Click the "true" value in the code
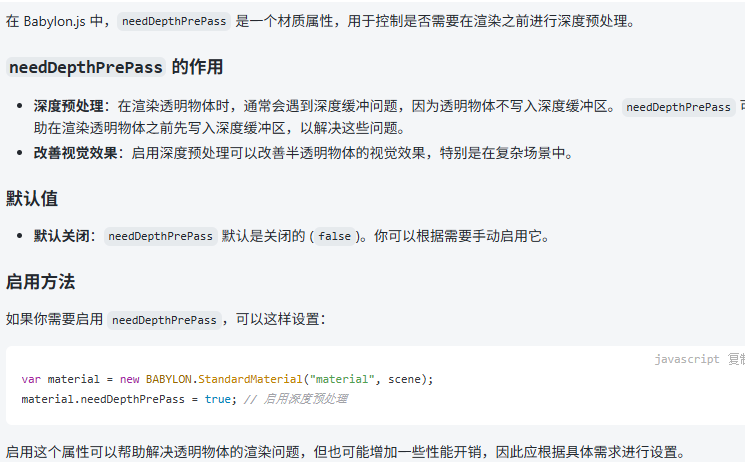This screenshot has height=462, width=745. point(218,399)
